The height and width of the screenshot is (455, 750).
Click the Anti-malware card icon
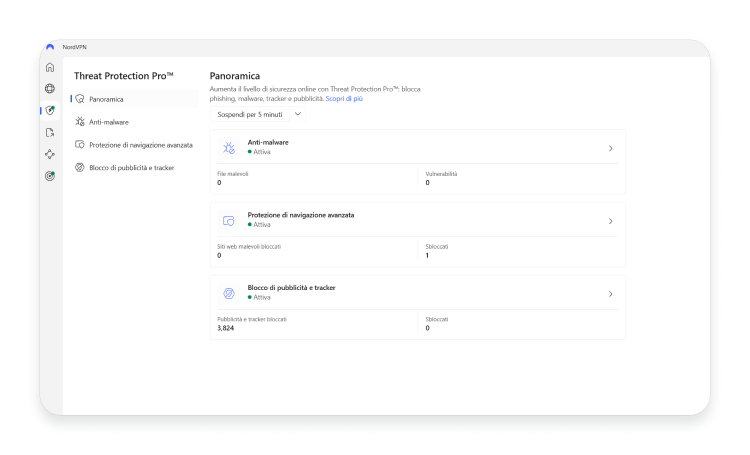[229, 148]
